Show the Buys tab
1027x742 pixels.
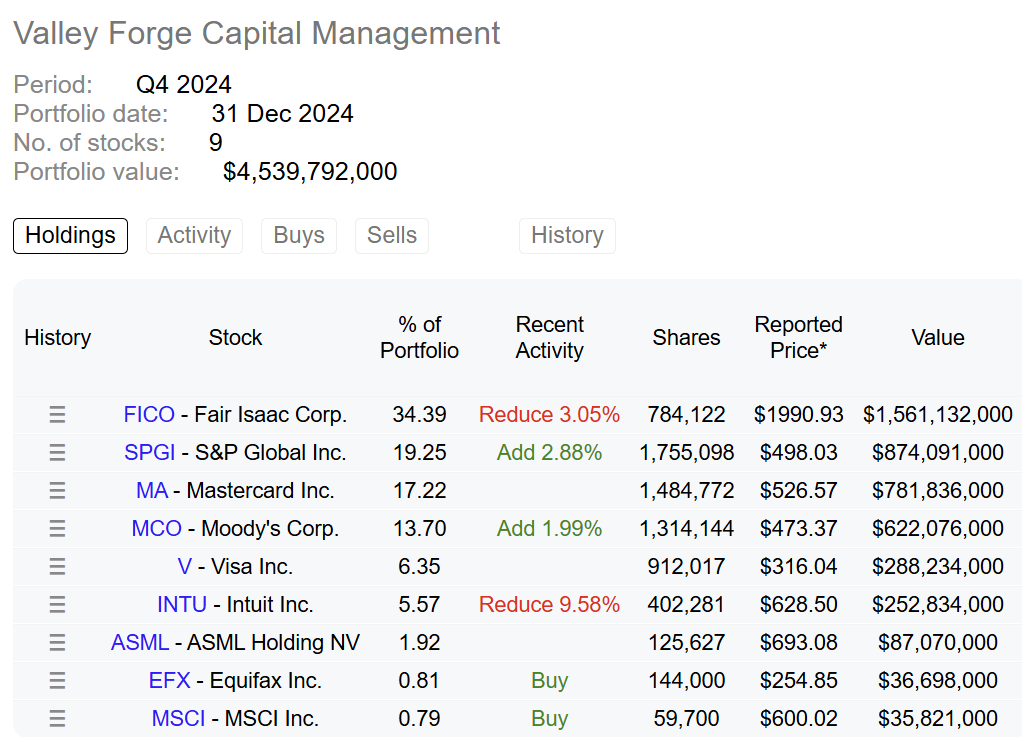299,236
